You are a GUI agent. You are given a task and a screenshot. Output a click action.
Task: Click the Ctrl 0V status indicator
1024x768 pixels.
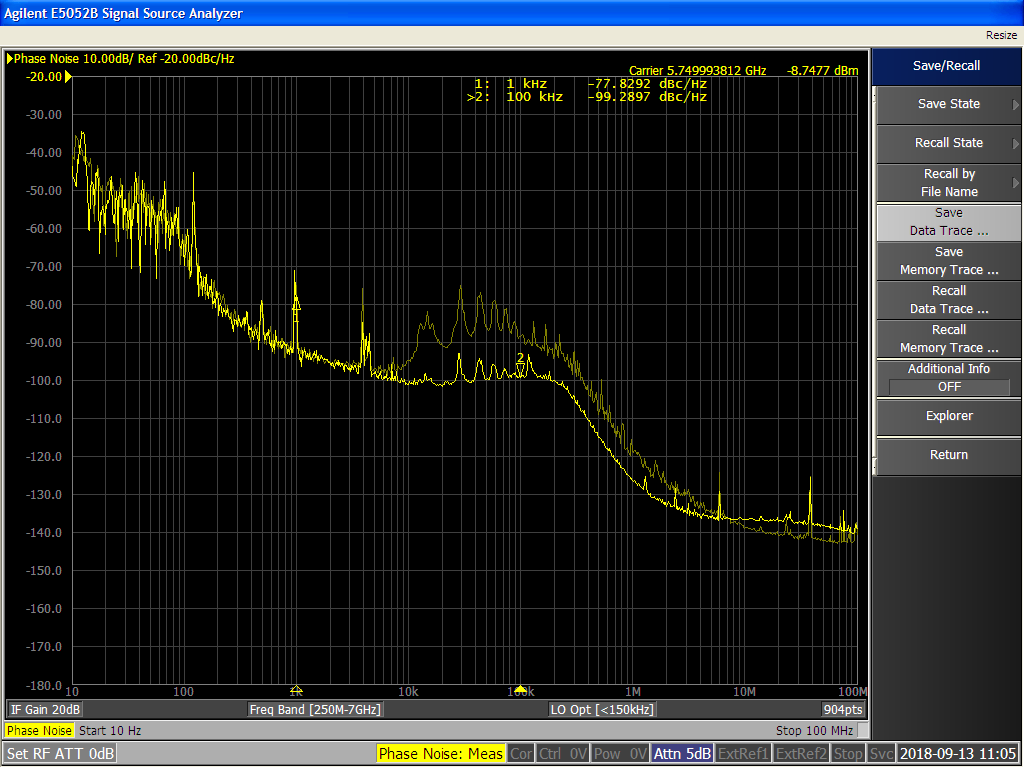coord(563,754)
